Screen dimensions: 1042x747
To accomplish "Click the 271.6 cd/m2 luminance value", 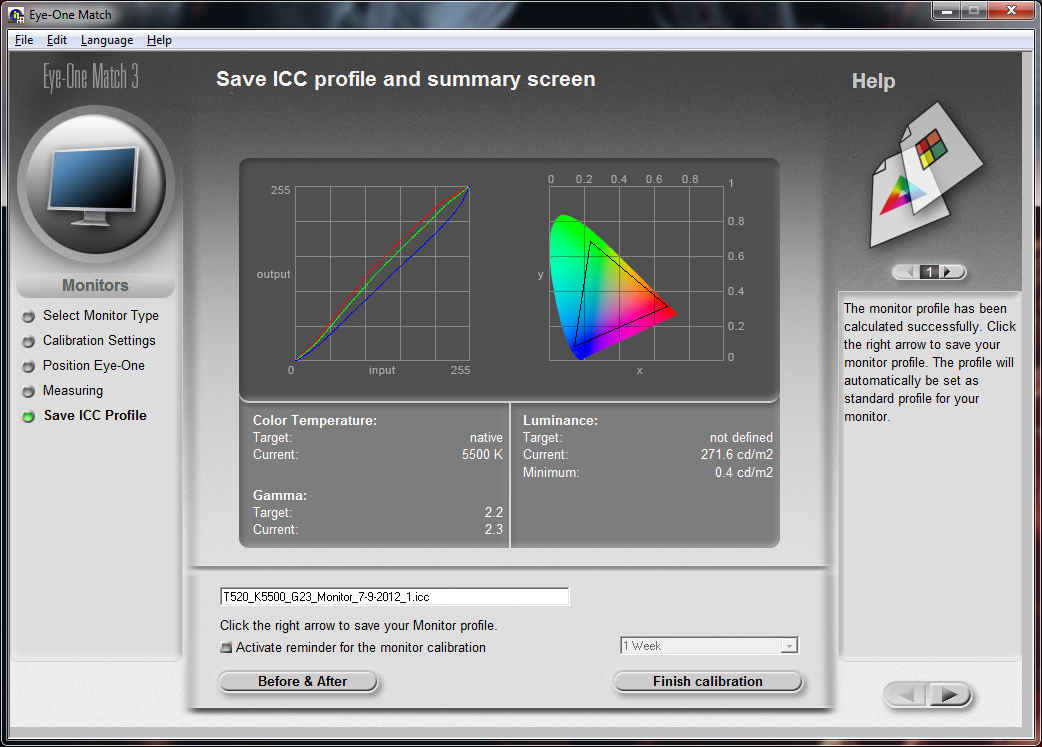I will coord(736,455).
